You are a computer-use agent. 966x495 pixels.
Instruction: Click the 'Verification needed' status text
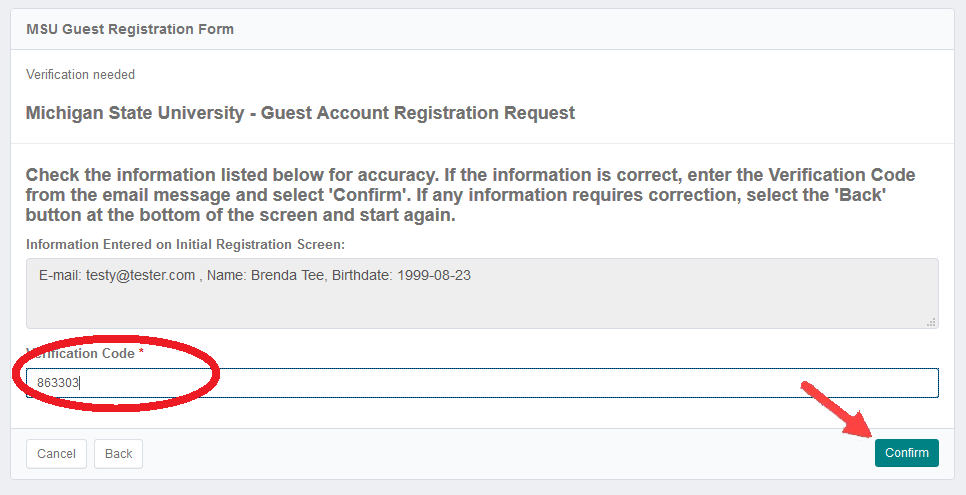pos(80,75)
